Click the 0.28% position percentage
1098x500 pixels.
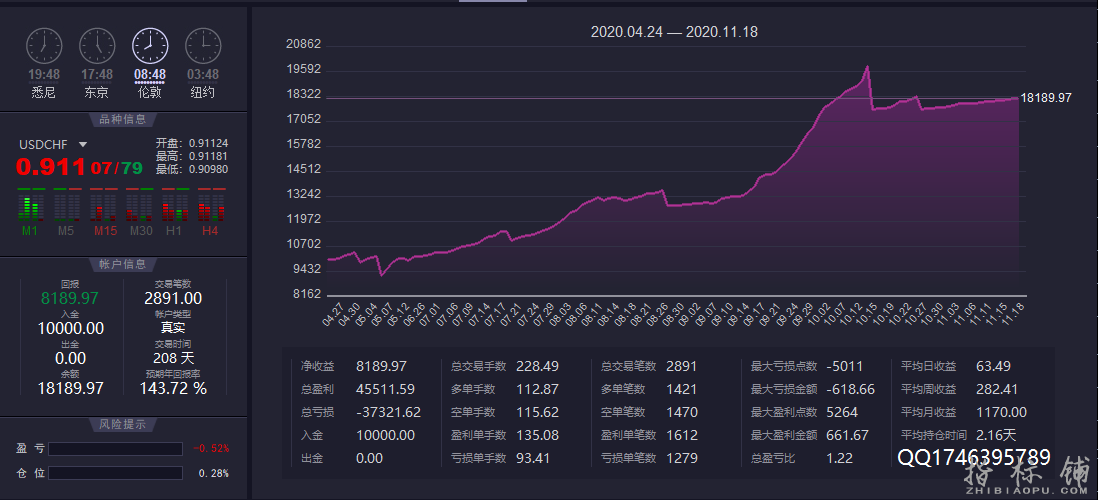[x=214, y=473]
